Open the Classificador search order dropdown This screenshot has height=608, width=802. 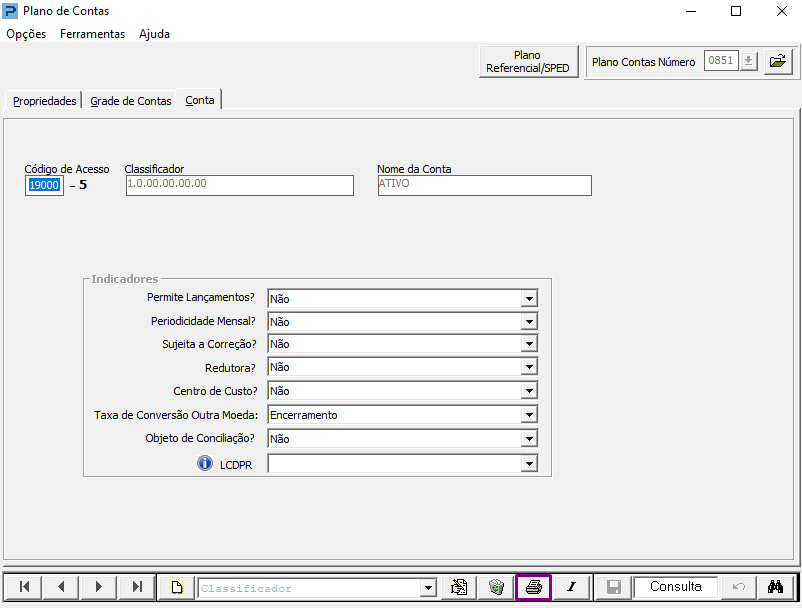(x=428, y=588)
